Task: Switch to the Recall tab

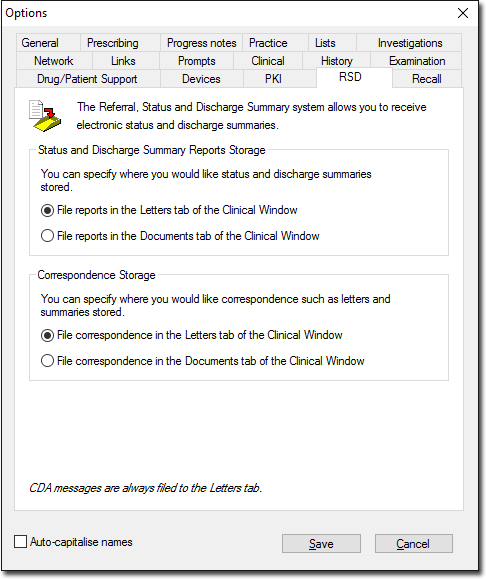Action: 427,79
